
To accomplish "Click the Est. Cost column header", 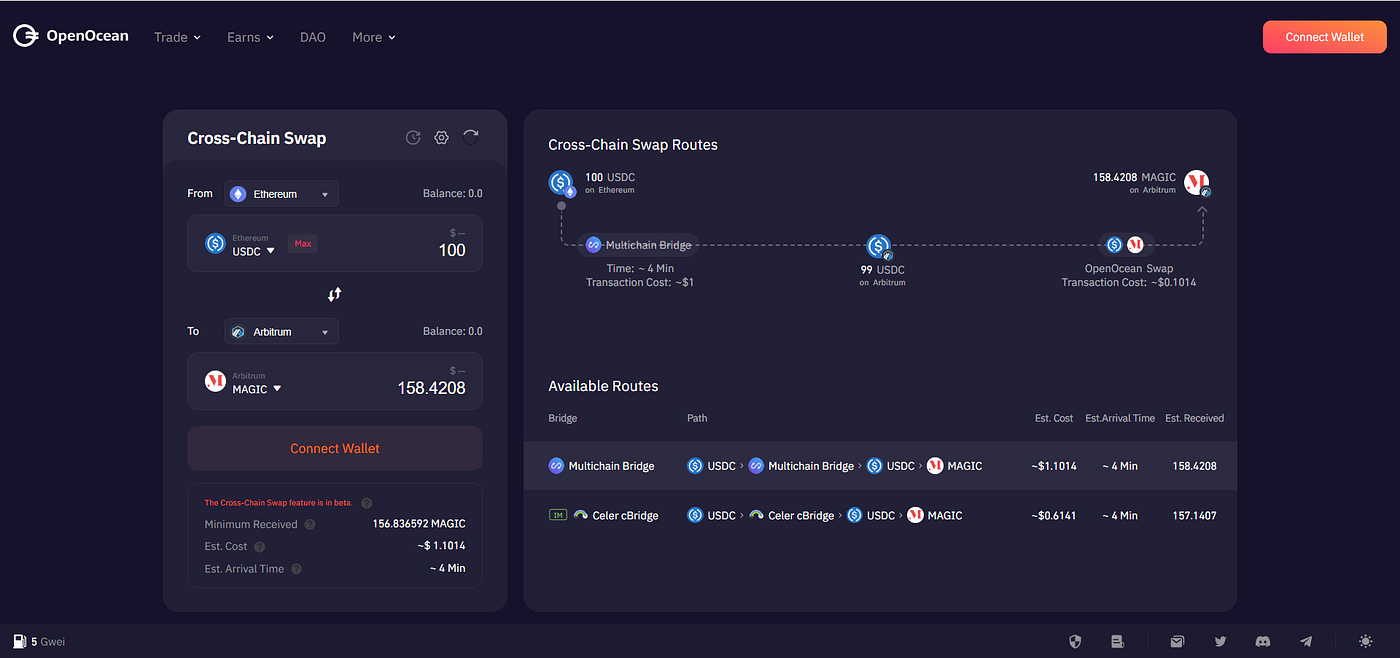I will (x=1054, y=418).
